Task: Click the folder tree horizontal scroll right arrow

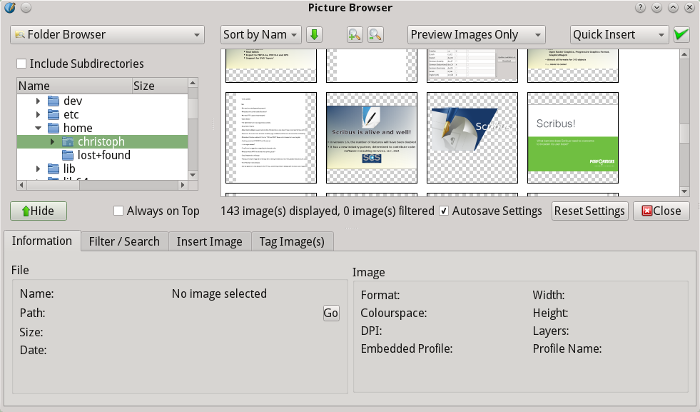Action: [x=183, y=185]
